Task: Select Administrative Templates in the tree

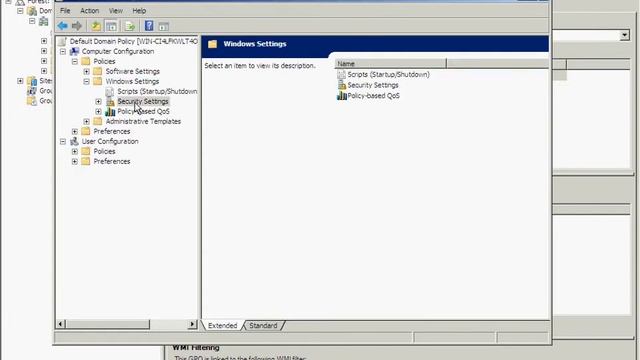Action: tap(143, 122)
